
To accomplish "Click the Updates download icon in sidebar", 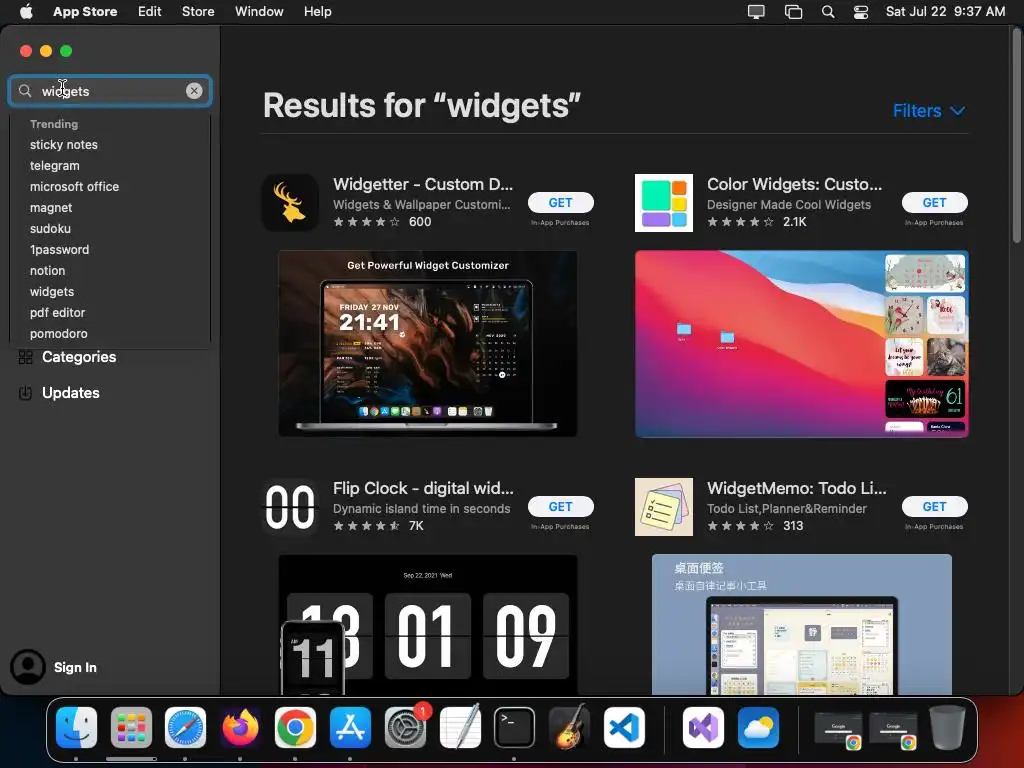I will [25, 393].
